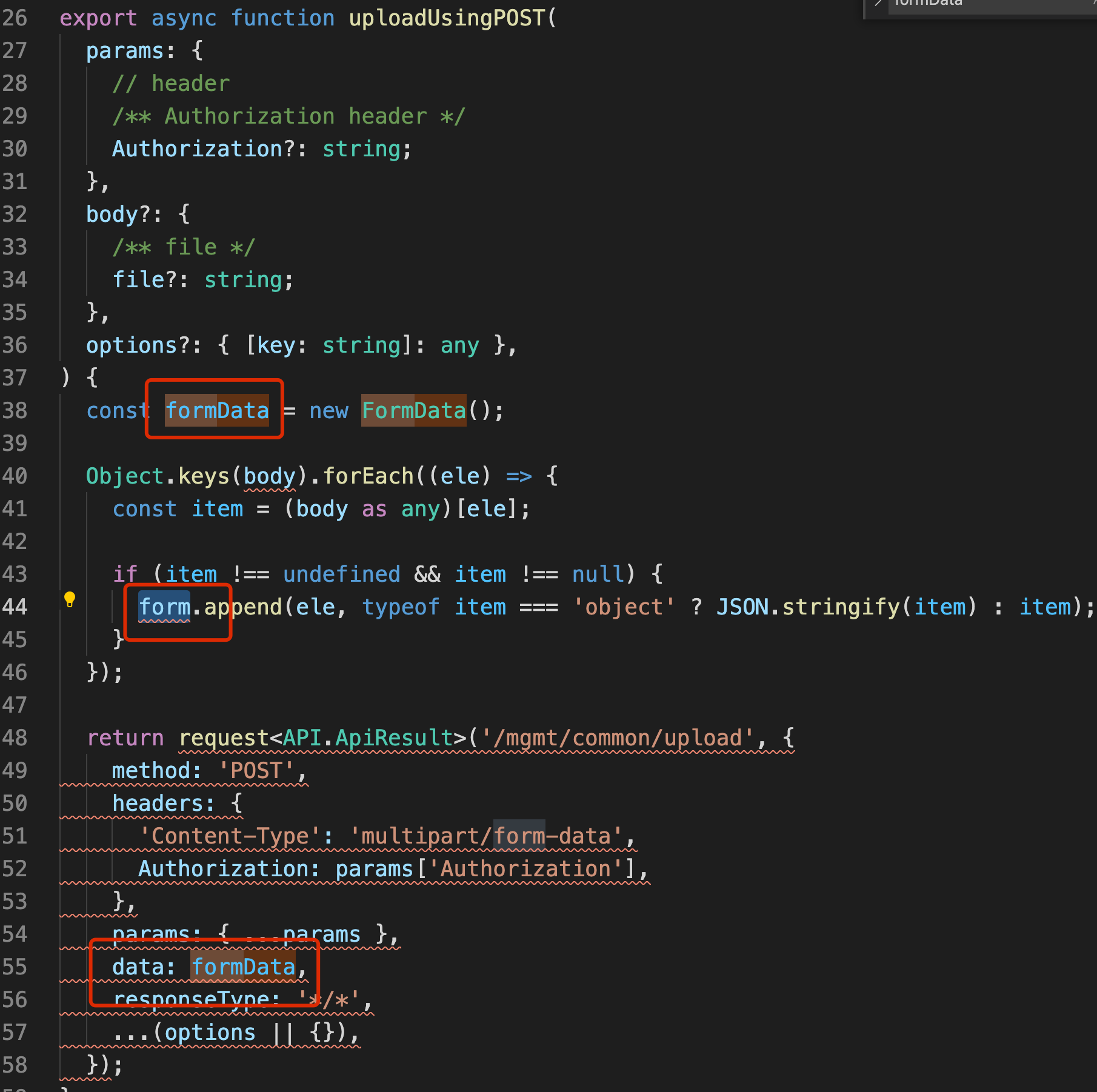Expand the chevron in the formData popup
1097x1092 pixels.
pyautogui.click(x=877, y=5)
